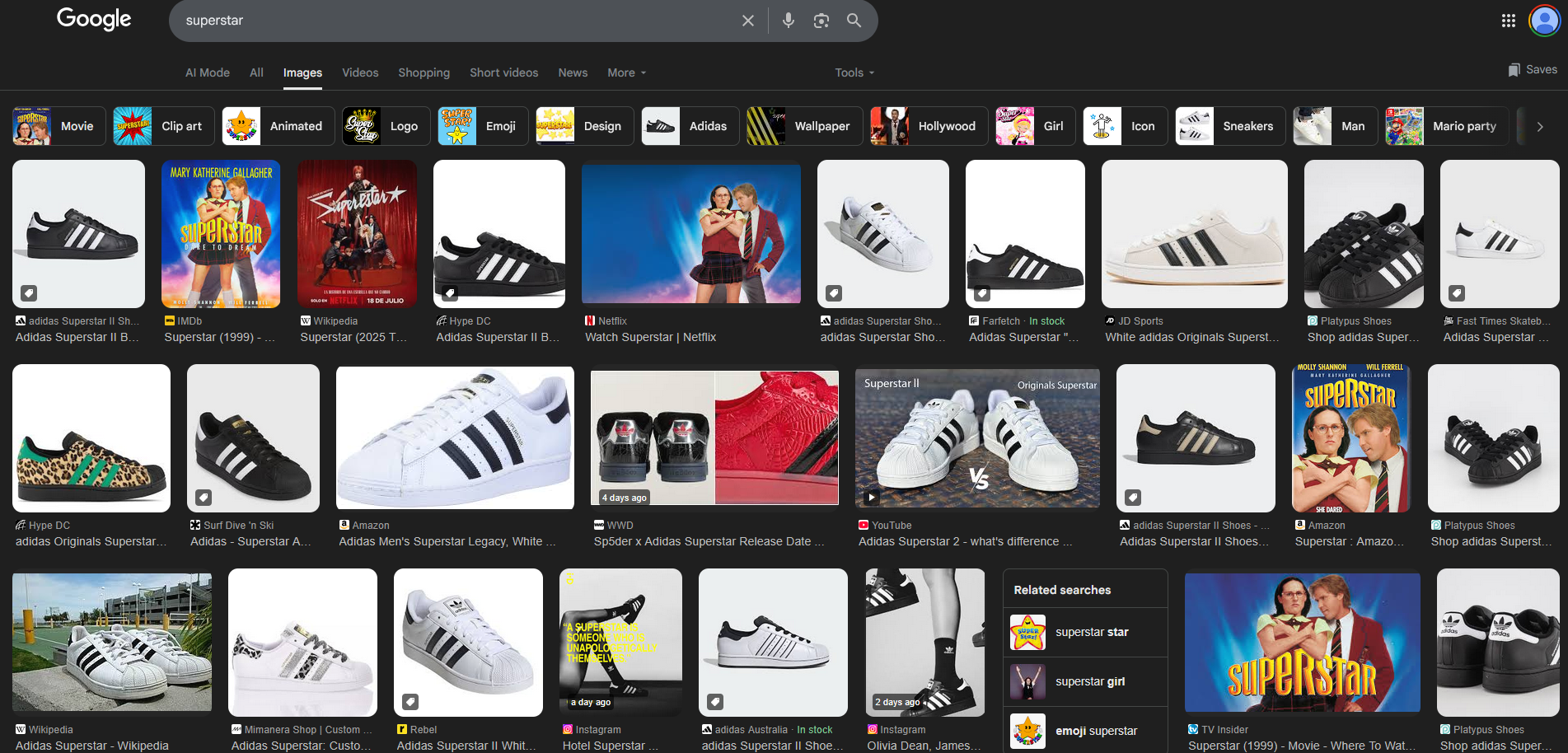Click YouTube source icon under video
The width and height of the screenshot is (1568, 753).
864,525
